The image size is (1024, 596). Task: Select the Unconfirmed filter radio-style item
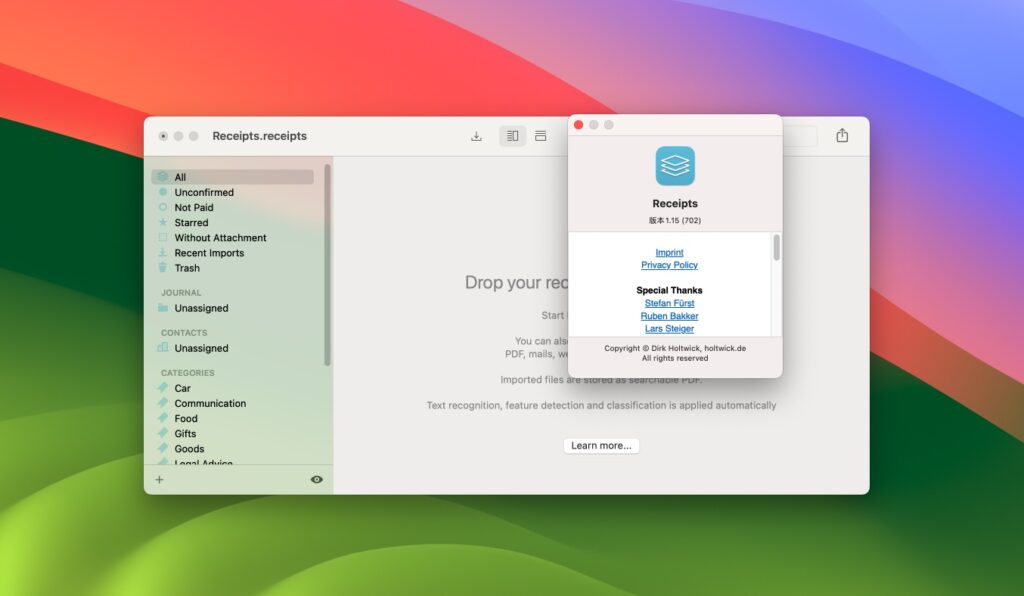202,192
